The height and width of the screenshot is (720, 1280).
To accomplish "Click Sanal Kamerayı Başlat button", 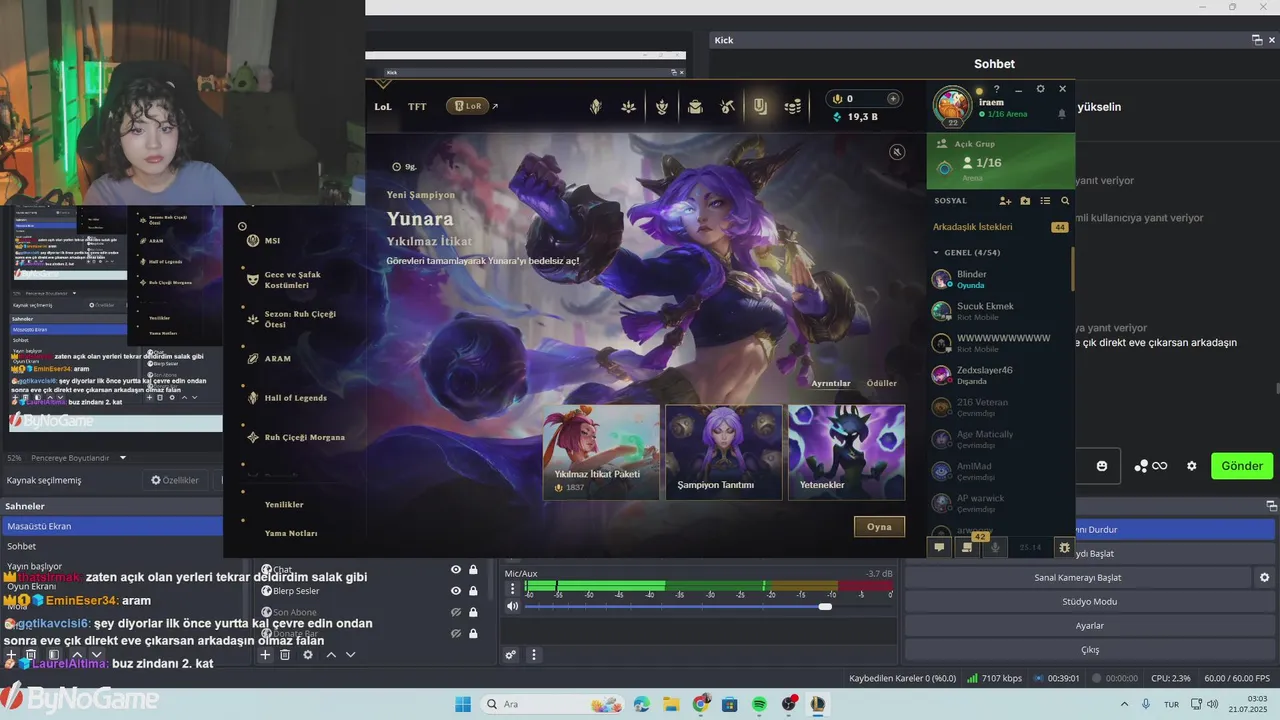I will pyautogui.click(x=1077, y=578).
